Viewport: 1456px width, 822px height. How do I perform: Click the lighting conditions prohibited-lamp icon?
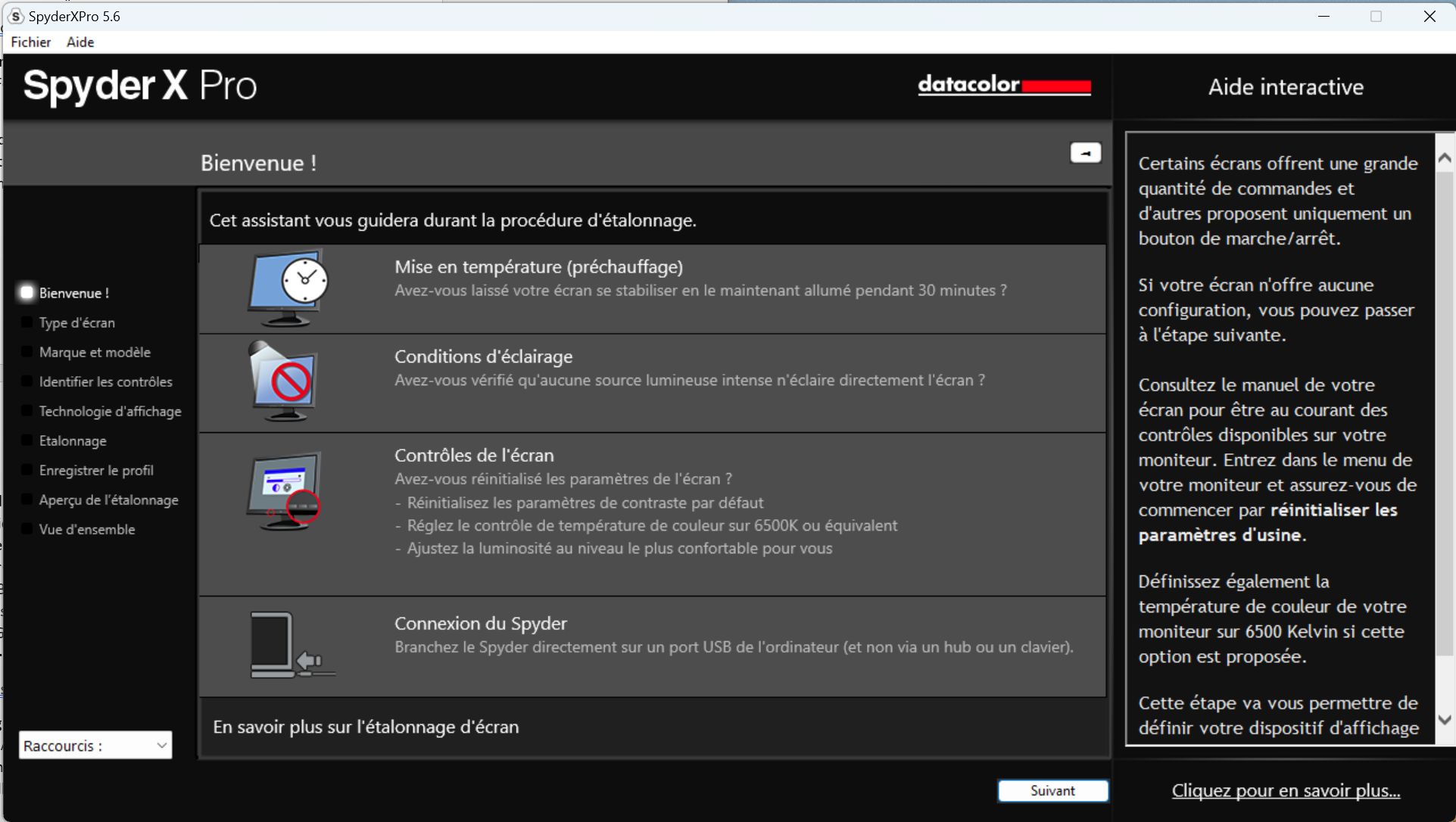tap(282, 381)
